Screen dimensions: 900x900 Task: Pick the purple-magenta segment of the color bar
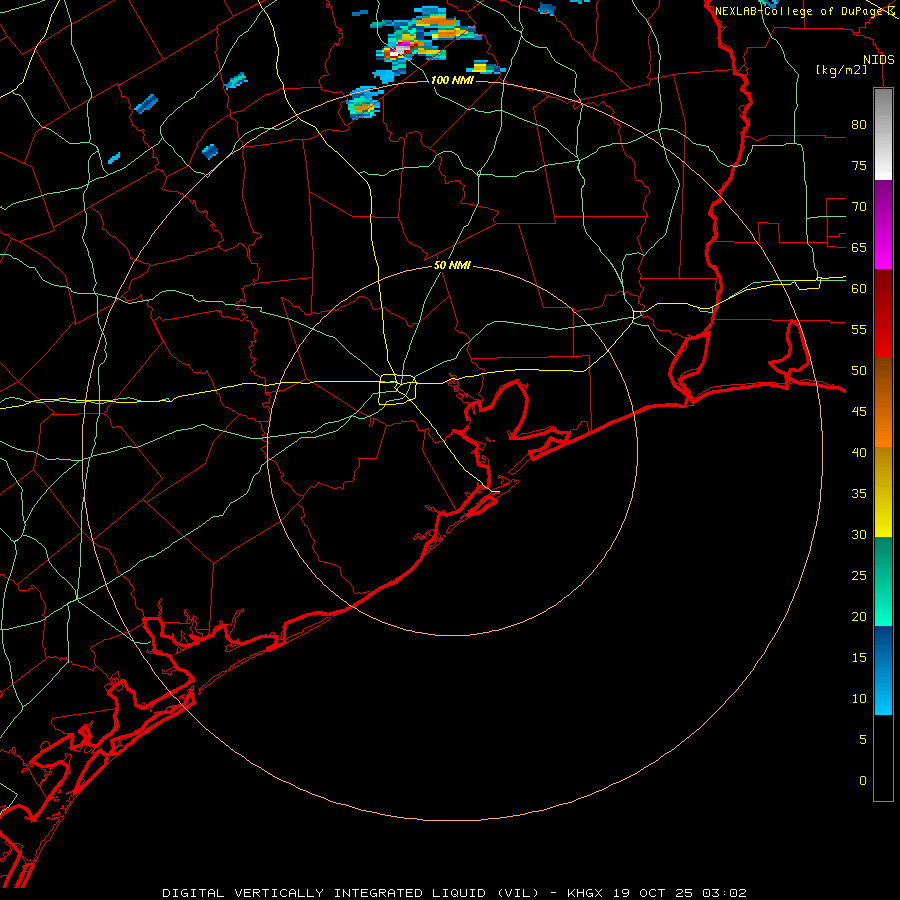coord(883,225)
